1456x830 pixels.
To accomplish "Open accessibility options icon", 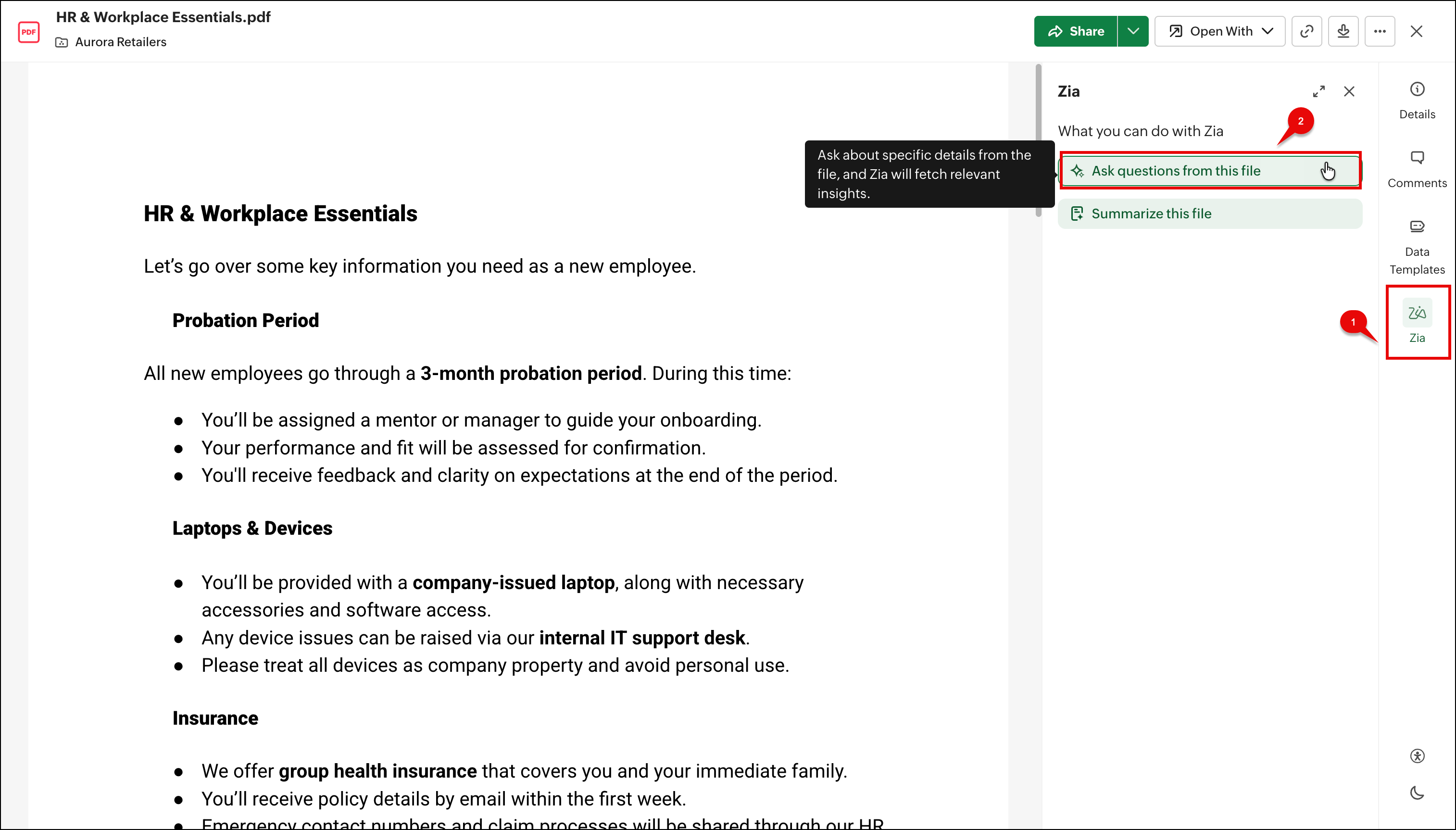I will click(1417, 756).
